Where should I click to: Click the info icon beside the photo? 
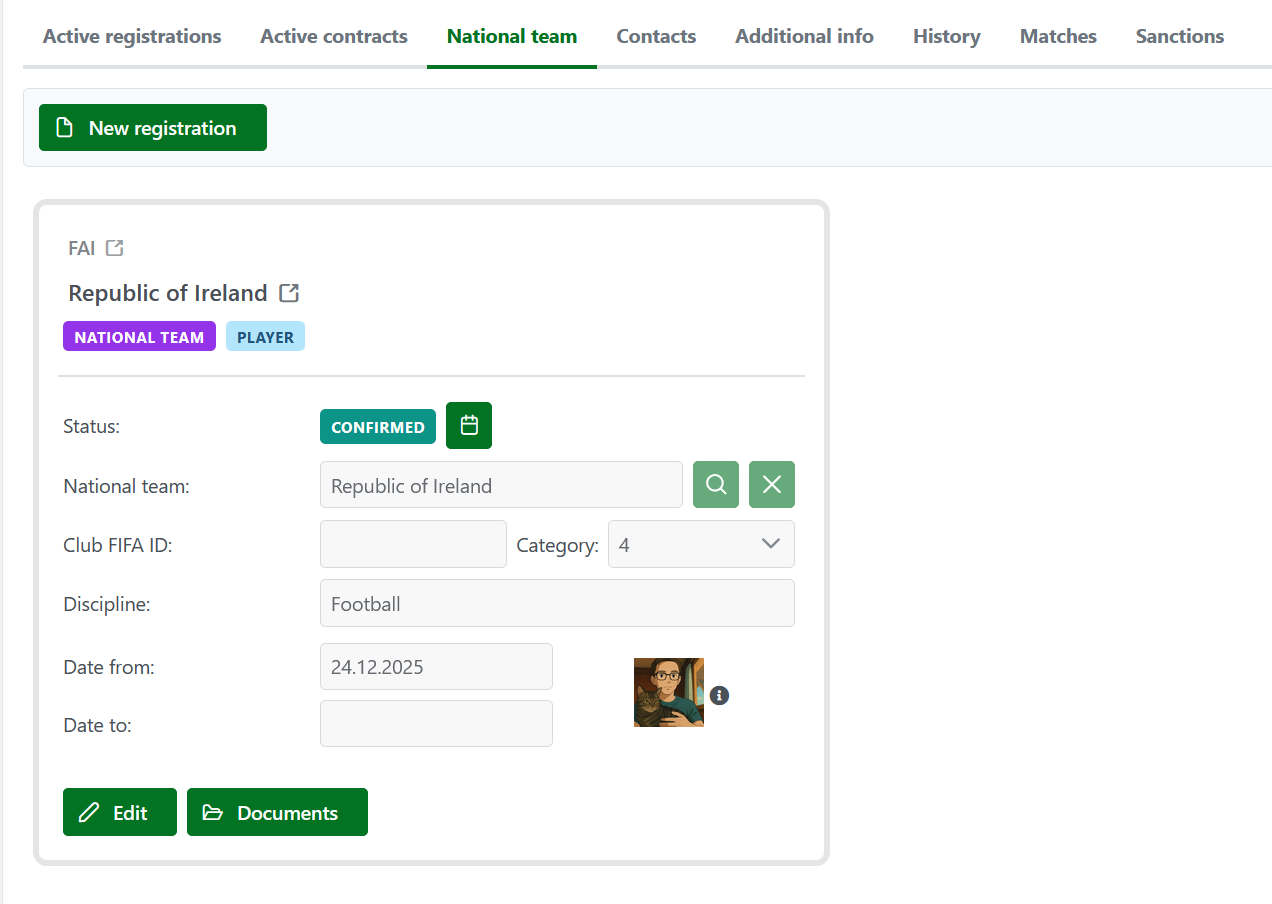point(719,695)
